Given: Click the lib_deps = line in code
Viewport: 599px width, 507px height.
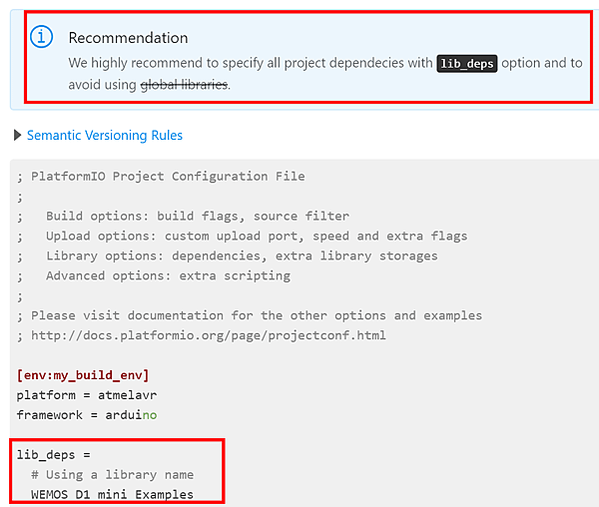Looking at the screenshot, I should [53, 455].
